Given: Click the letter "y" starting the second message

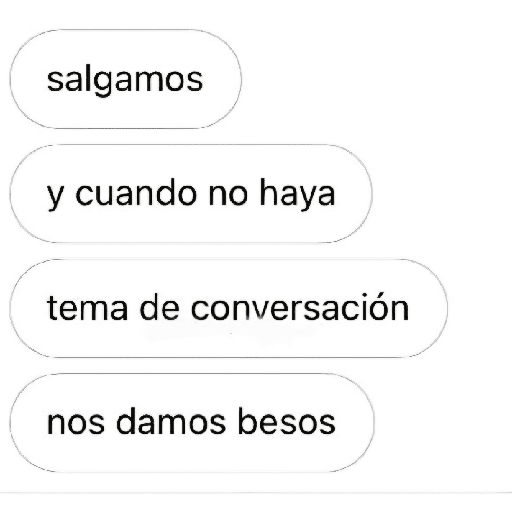Looking at the screenshot, I should pos(55,199).
